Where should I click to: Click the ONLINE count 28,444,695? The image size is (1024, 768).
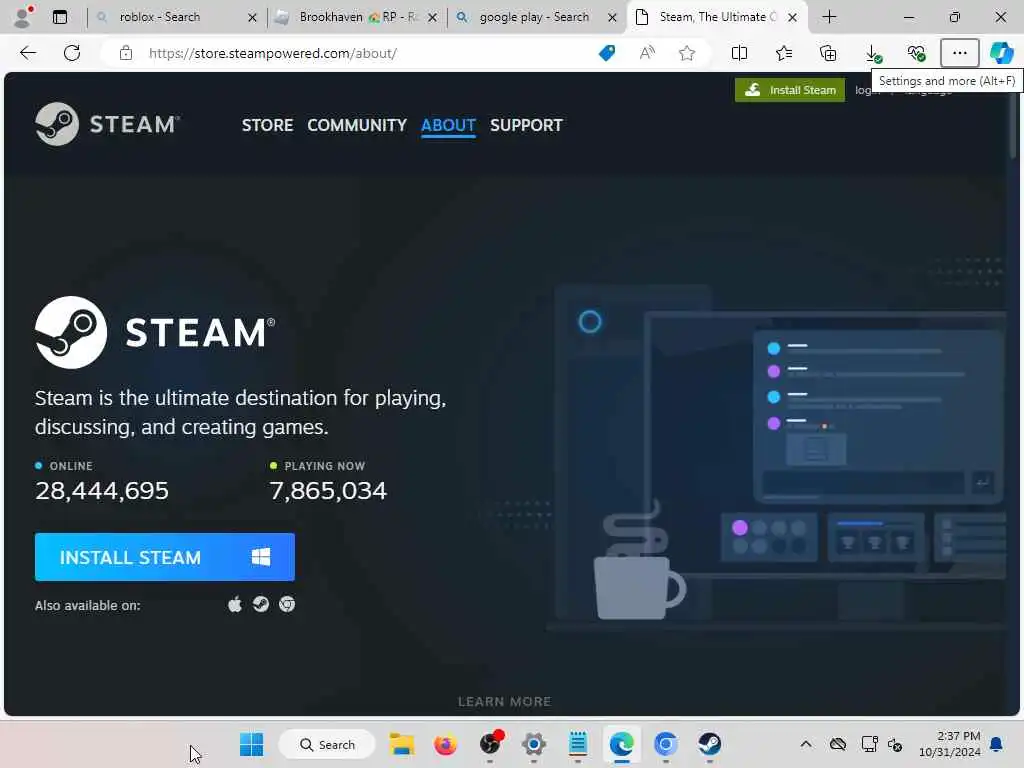coord(102,490)
